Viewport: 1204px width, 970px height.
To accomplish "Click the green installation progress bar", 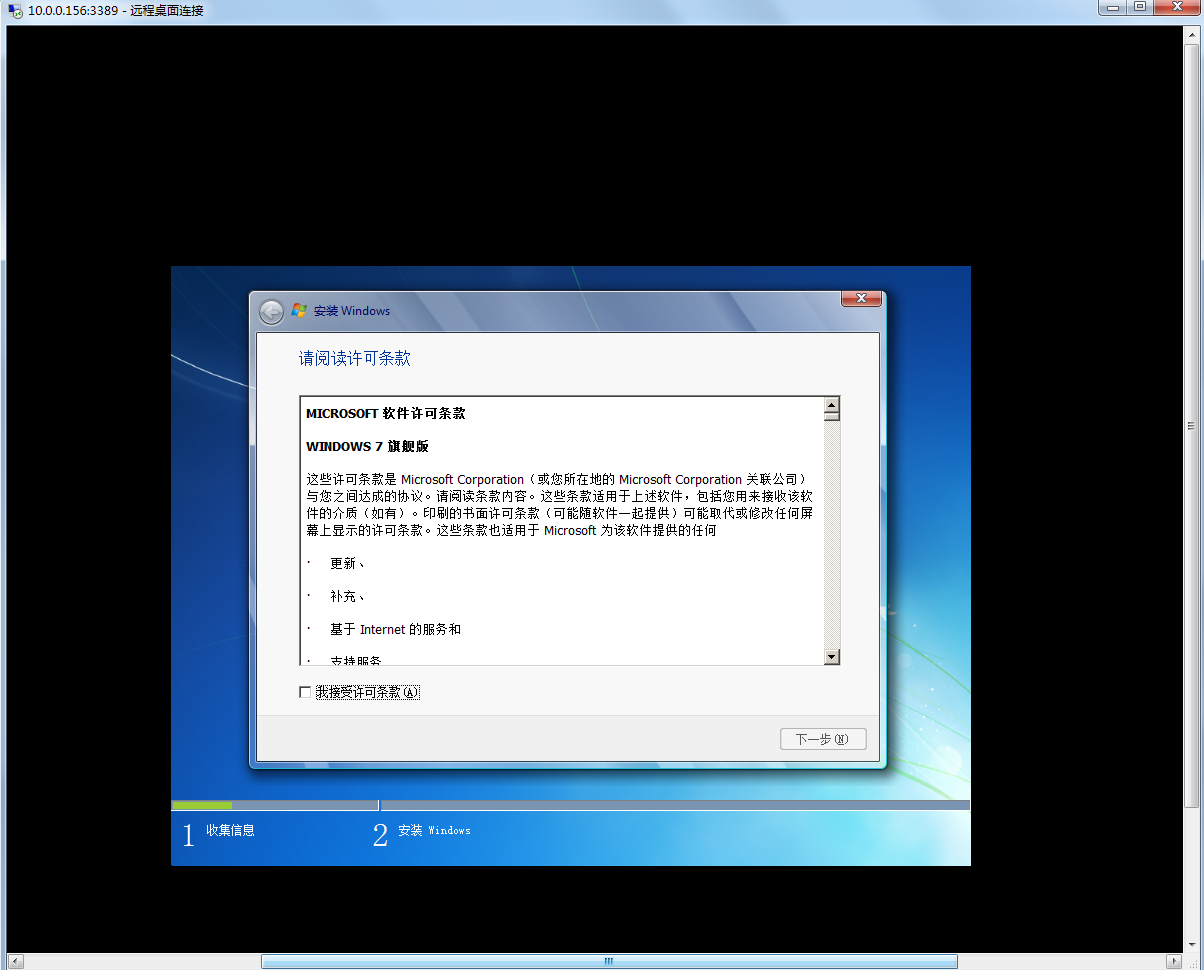I will [x=202, y=805].
